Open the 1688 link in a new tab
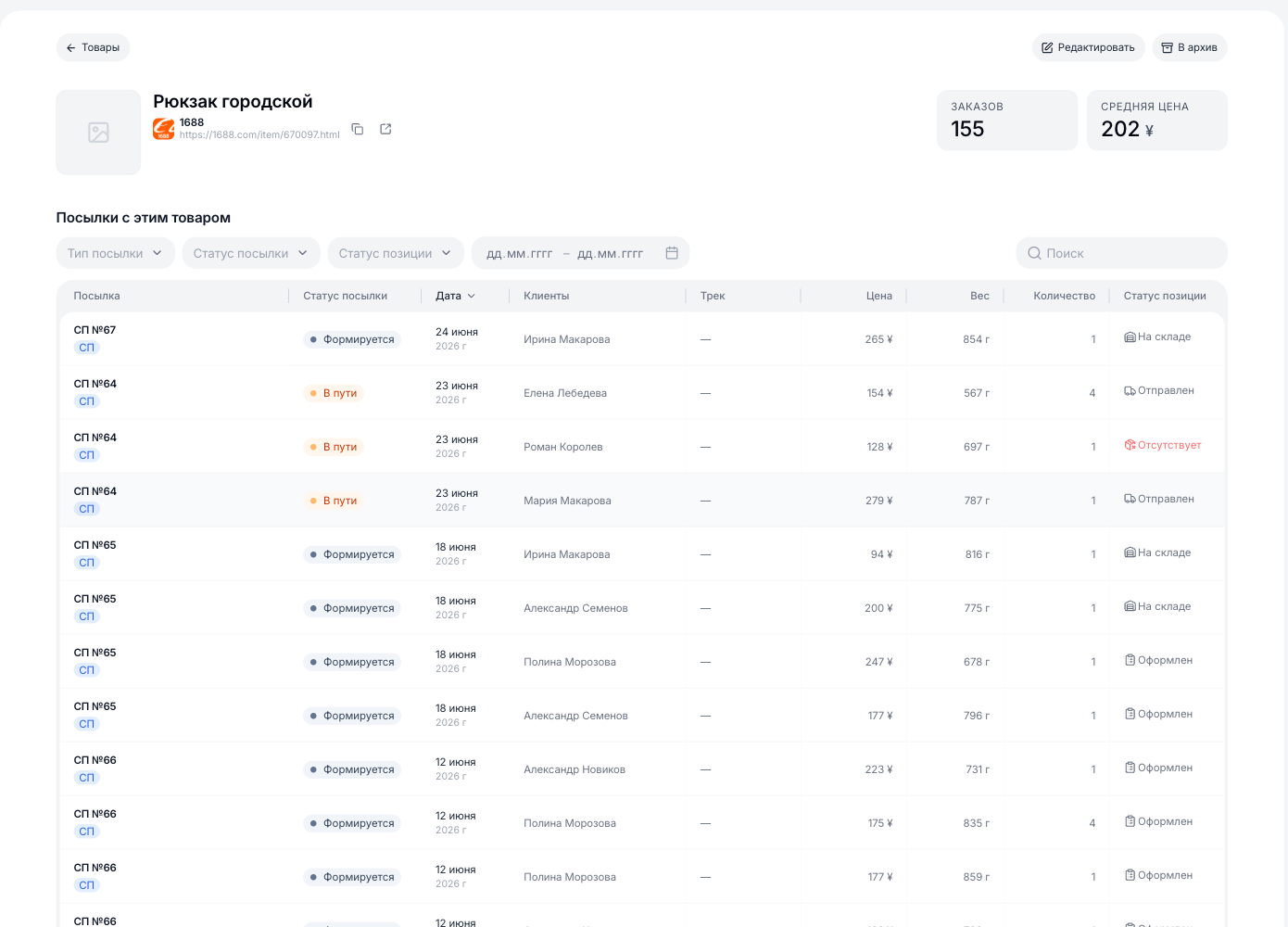The width and height of the screenshot is (1288, 927). click(x=385, y=129)
